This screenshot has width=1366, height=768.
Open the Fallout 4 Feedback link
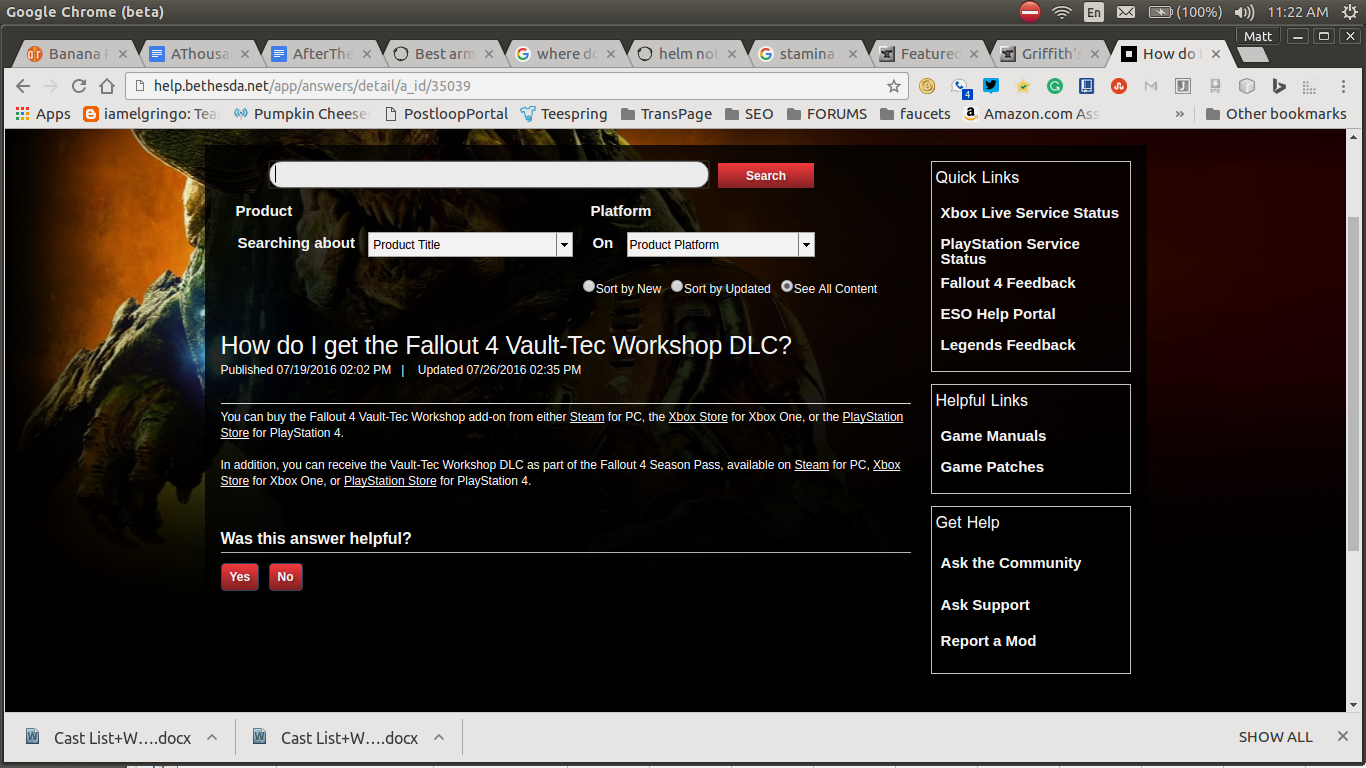[1008, 283]
